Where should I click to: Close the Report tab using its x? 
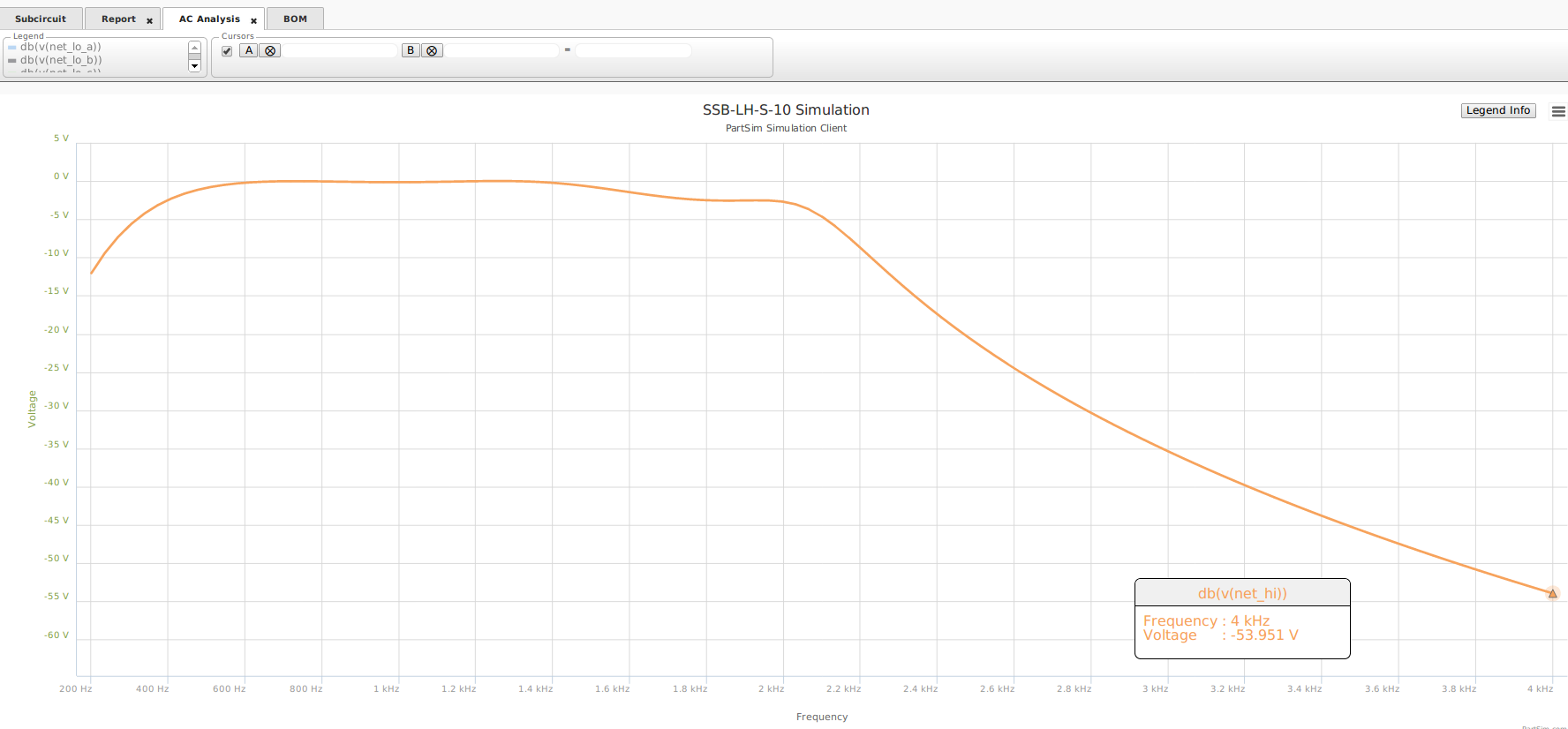(x=149, y=20)
